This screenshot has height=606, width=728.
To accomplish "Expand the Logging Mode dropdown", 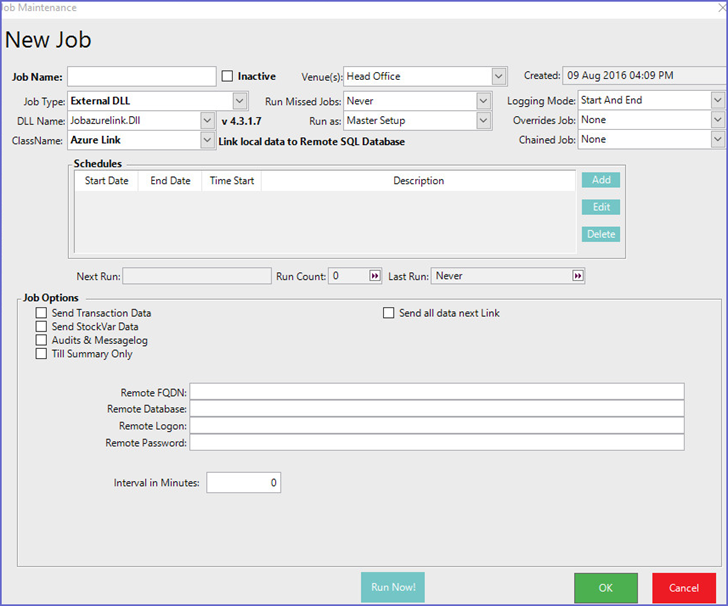I will tap(718, 100).
